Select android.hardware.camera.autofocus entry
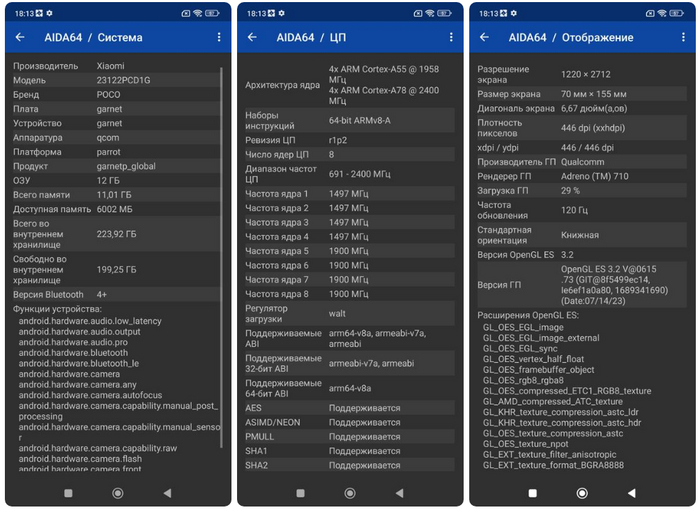Viewport: 700px width, 510px height. [x=90, y=395]
